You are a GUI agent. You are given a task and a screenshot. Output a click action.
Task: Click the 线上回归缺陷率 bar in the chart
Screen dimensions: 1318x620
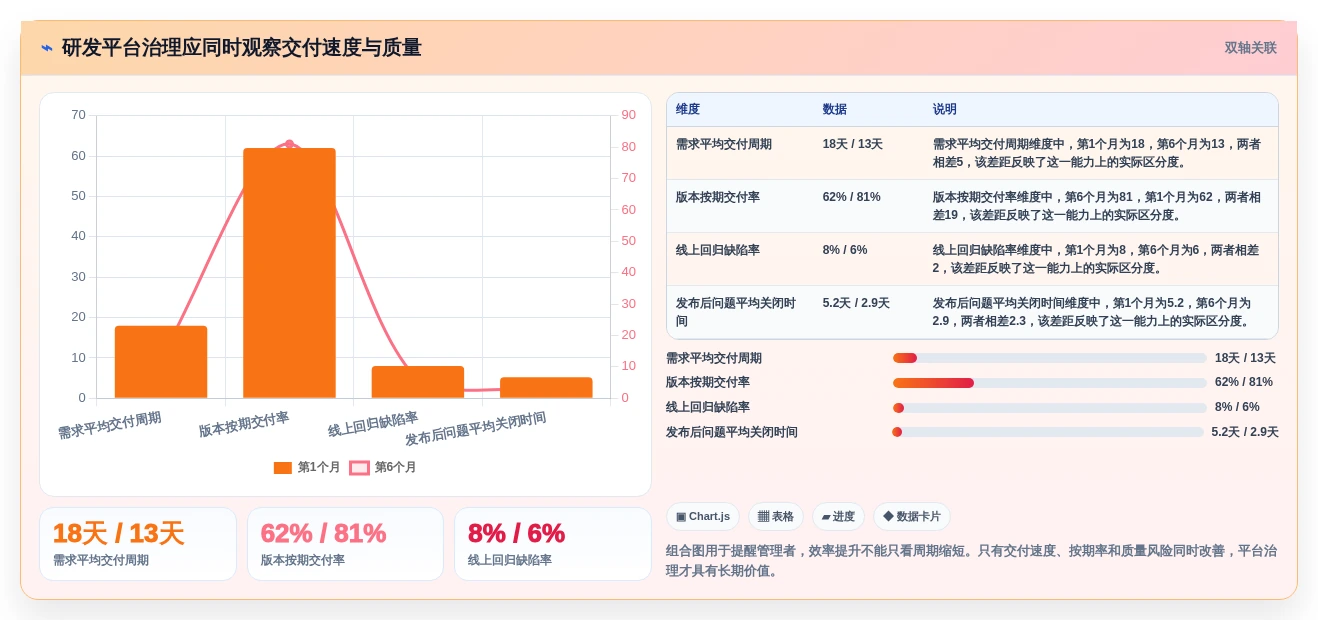tap(418, 382)
